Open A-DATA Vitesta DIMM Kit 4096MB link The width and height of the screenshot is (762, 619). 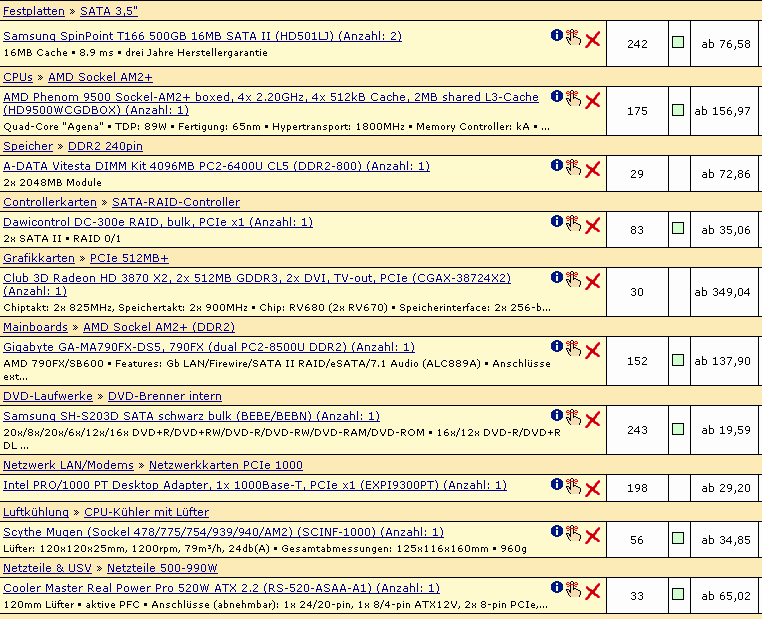click(x=216, y=166)
